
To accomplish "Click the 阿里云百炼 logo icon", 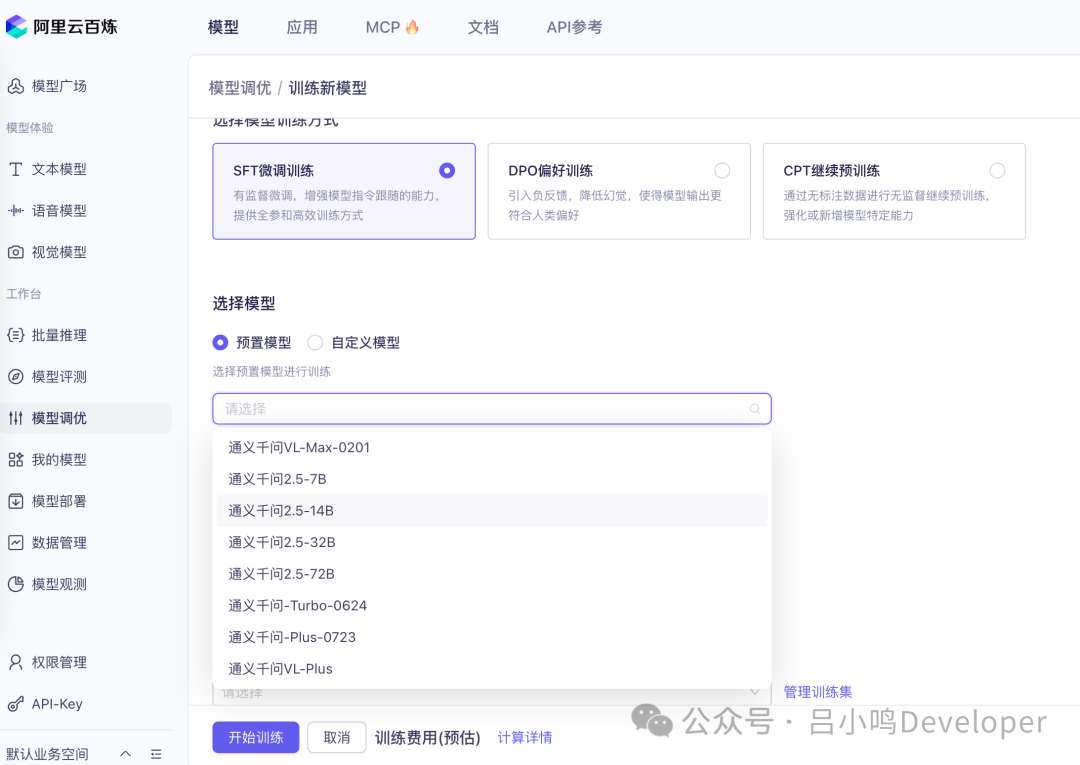I will click(17, 27).
